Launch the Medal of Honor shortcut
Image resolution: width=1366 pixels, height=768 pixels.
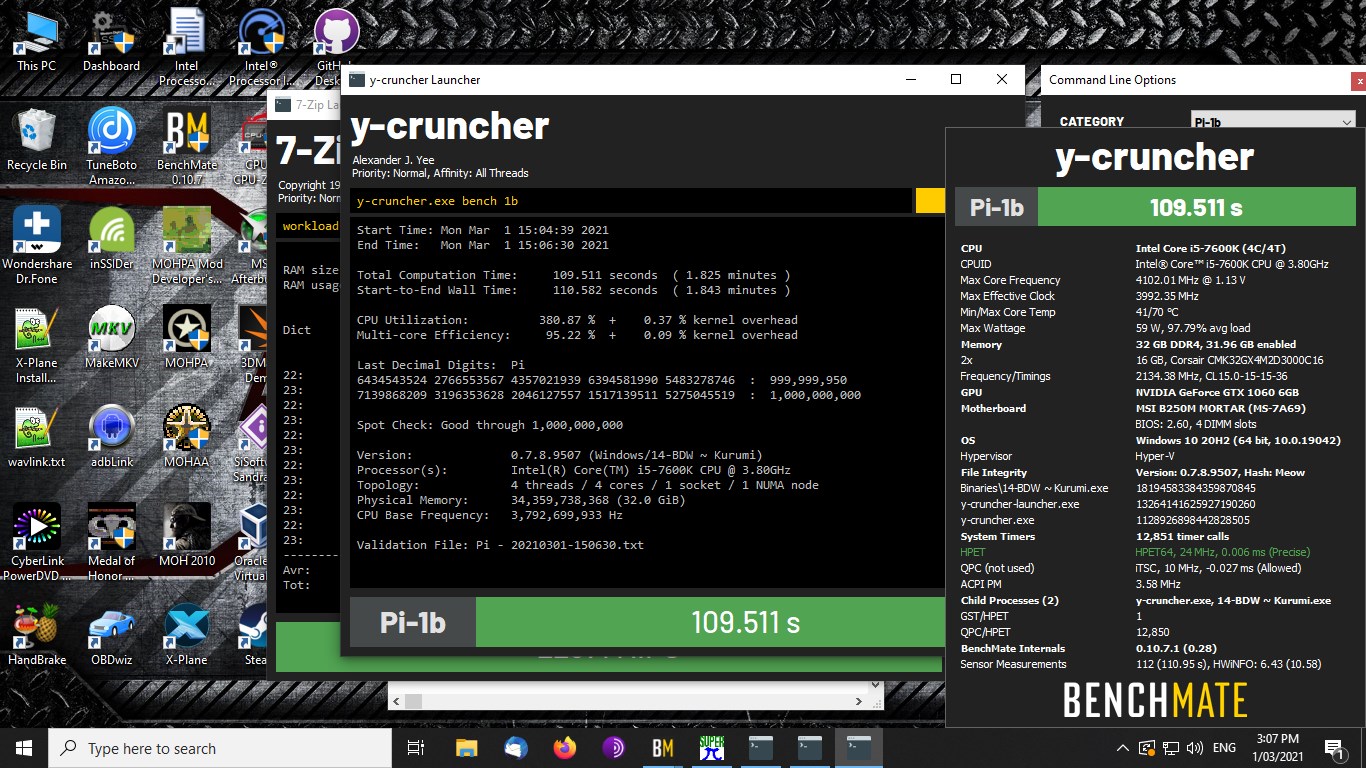[x=111, y=542]
